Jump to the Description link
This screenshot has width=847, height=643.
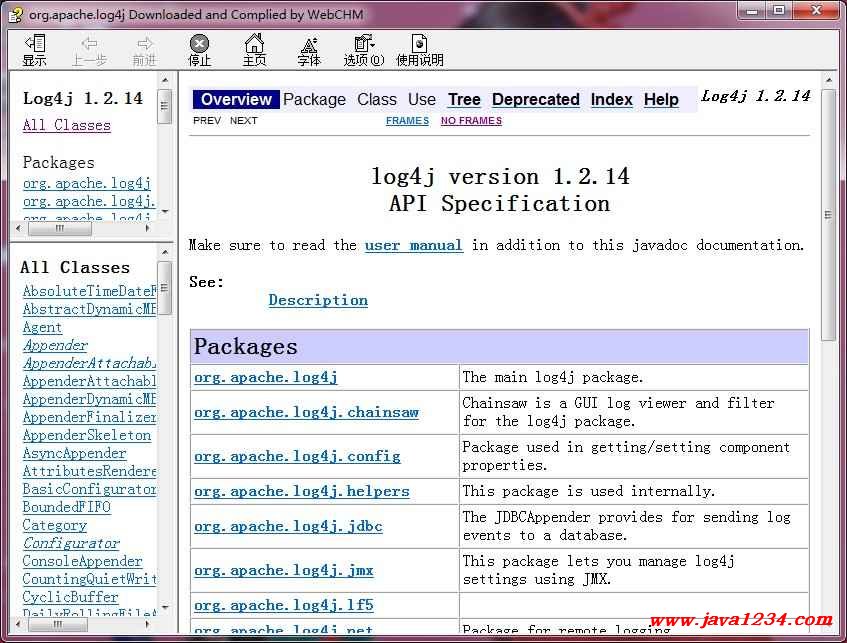(x=318, y=300)
